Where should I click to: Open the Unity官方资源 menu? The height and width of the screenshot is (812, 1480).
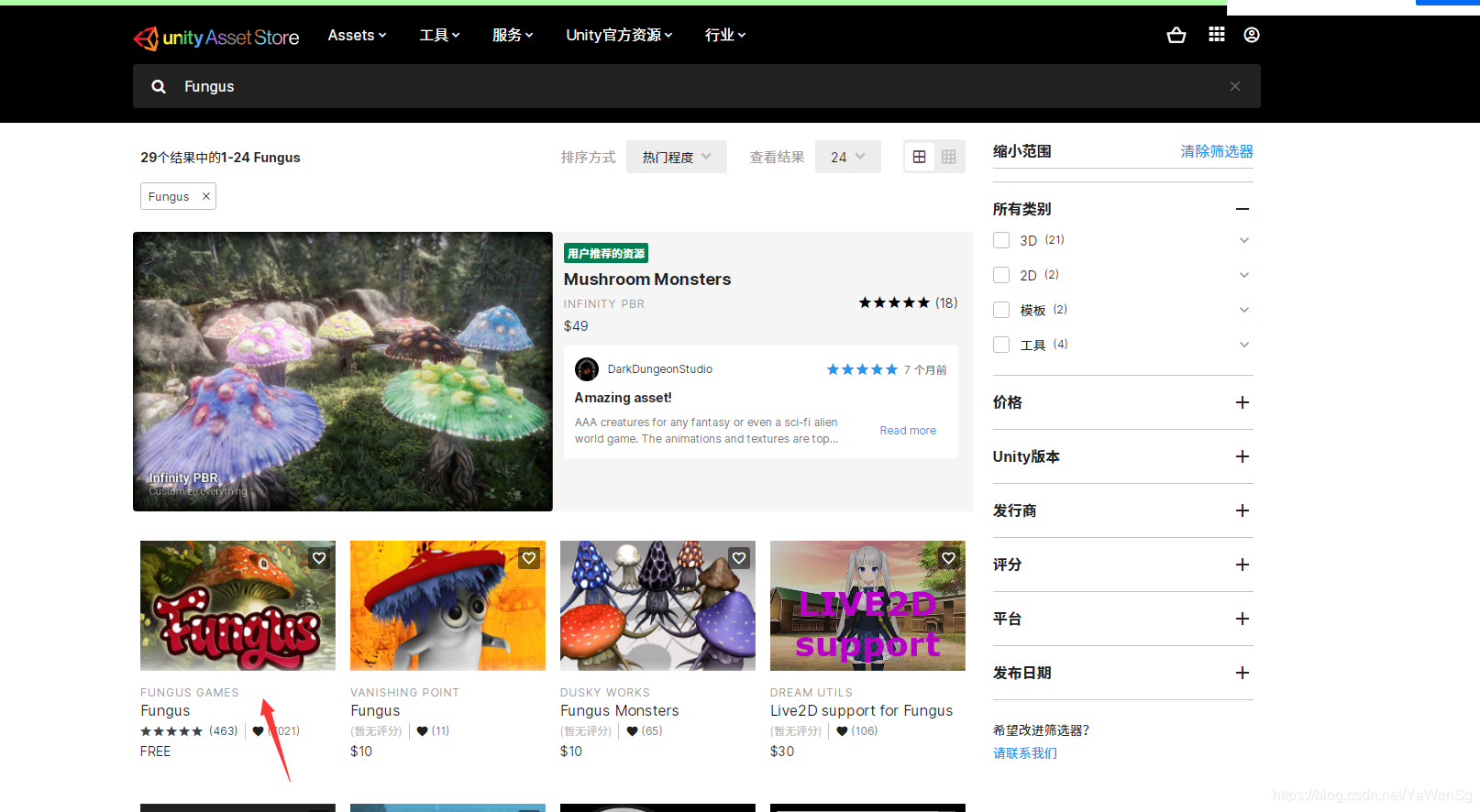coord(619,35)
